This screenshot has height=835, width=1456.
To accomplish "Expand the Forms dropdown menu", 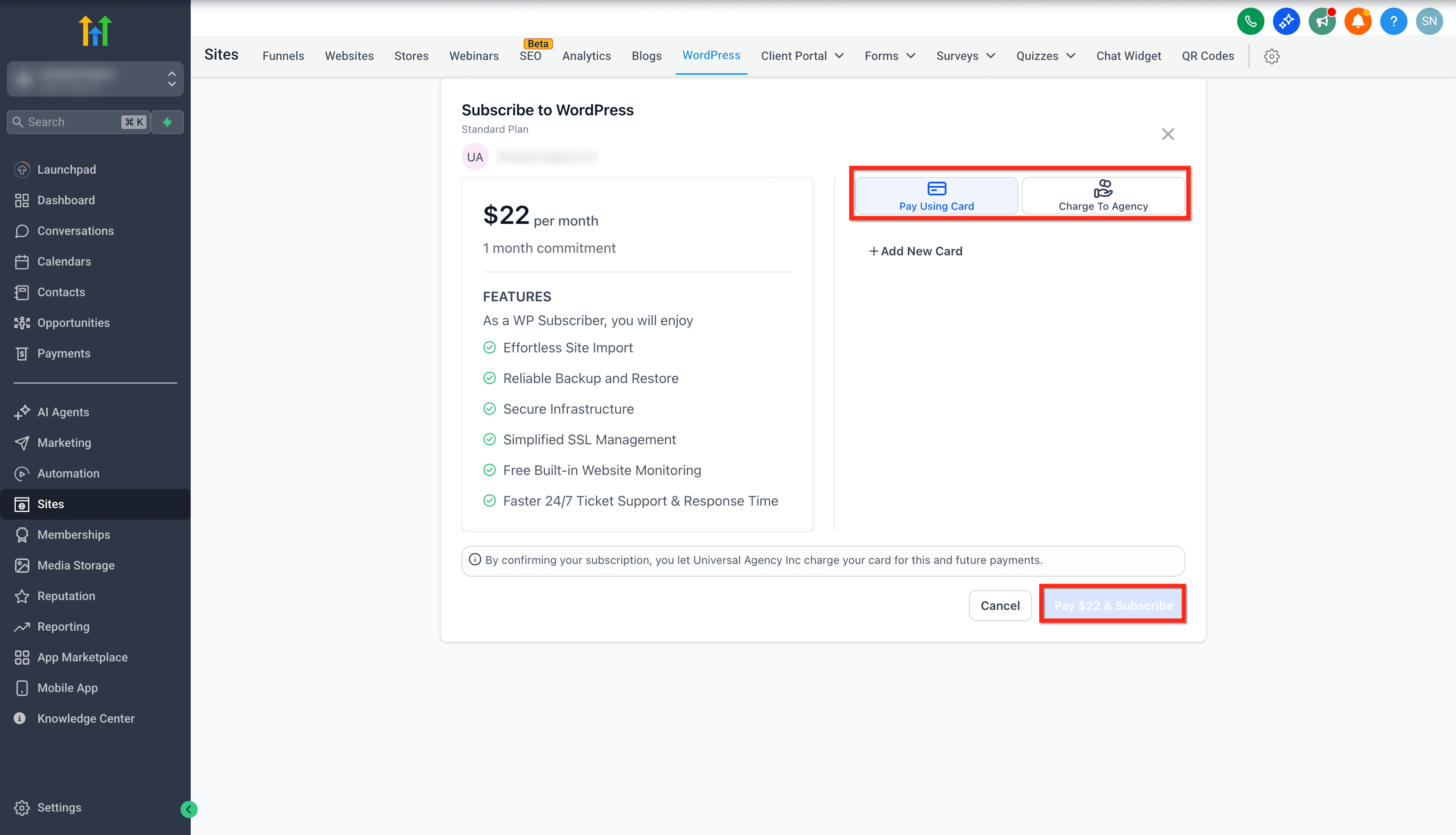I will (890, 56).
